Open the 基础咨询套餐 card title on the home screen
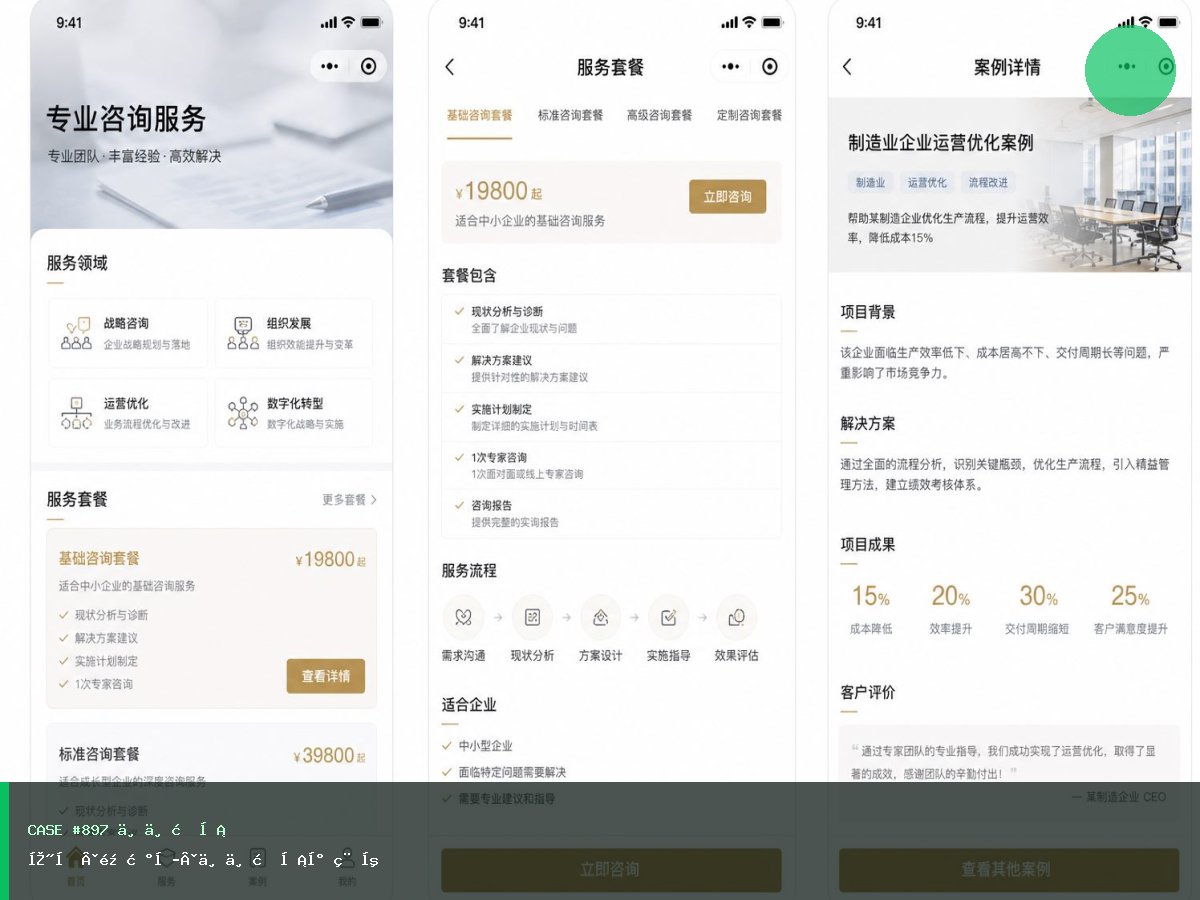This screenshot has width=1200, height=900. [99, 558]
